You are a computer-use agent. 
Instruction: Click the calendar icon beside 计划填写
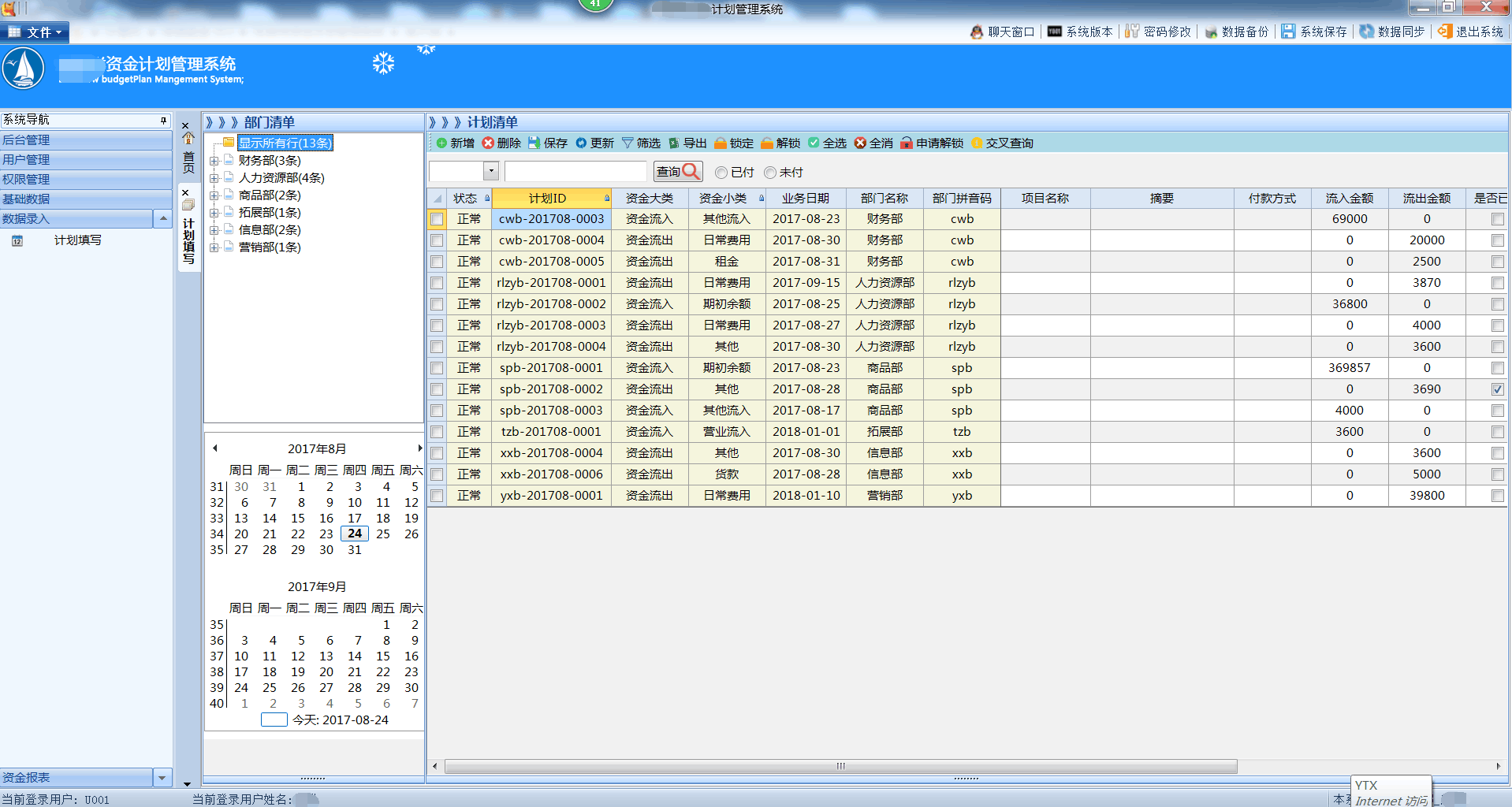click(17, 241)
